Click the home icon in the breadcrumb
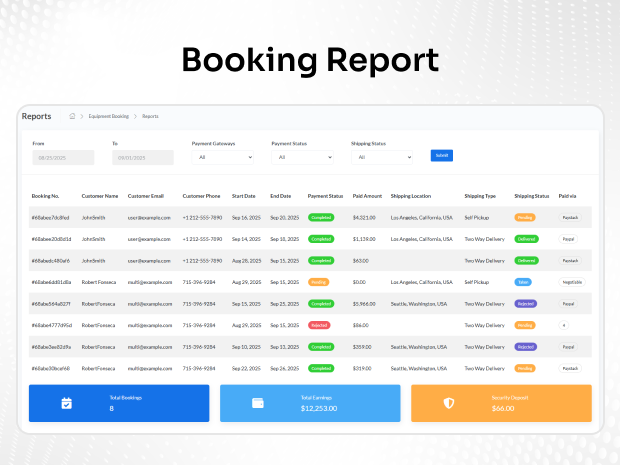Viewport: 620px width, 465px height. pos(72,116)
